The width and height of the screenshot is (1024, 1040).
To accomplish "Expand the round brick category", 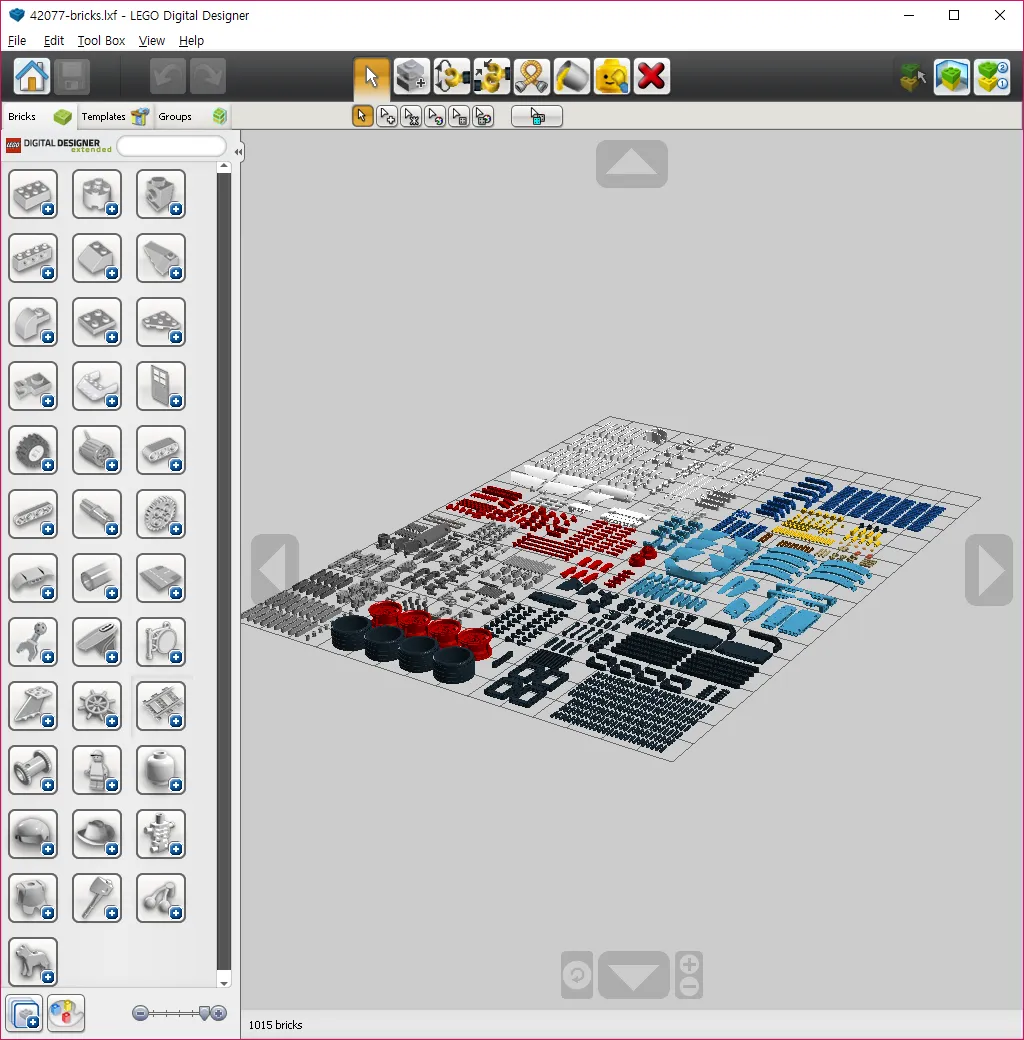I will pos(97,194).
